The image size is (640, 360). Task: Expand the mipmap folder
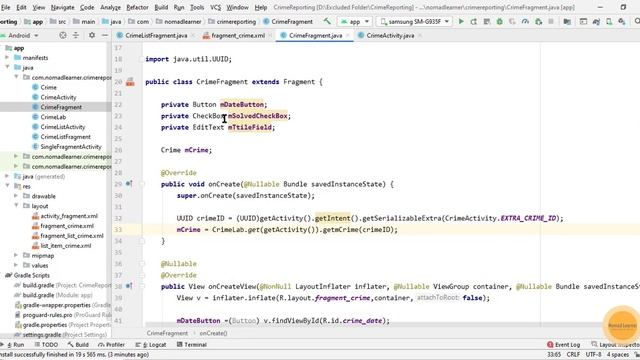point(16,256)
